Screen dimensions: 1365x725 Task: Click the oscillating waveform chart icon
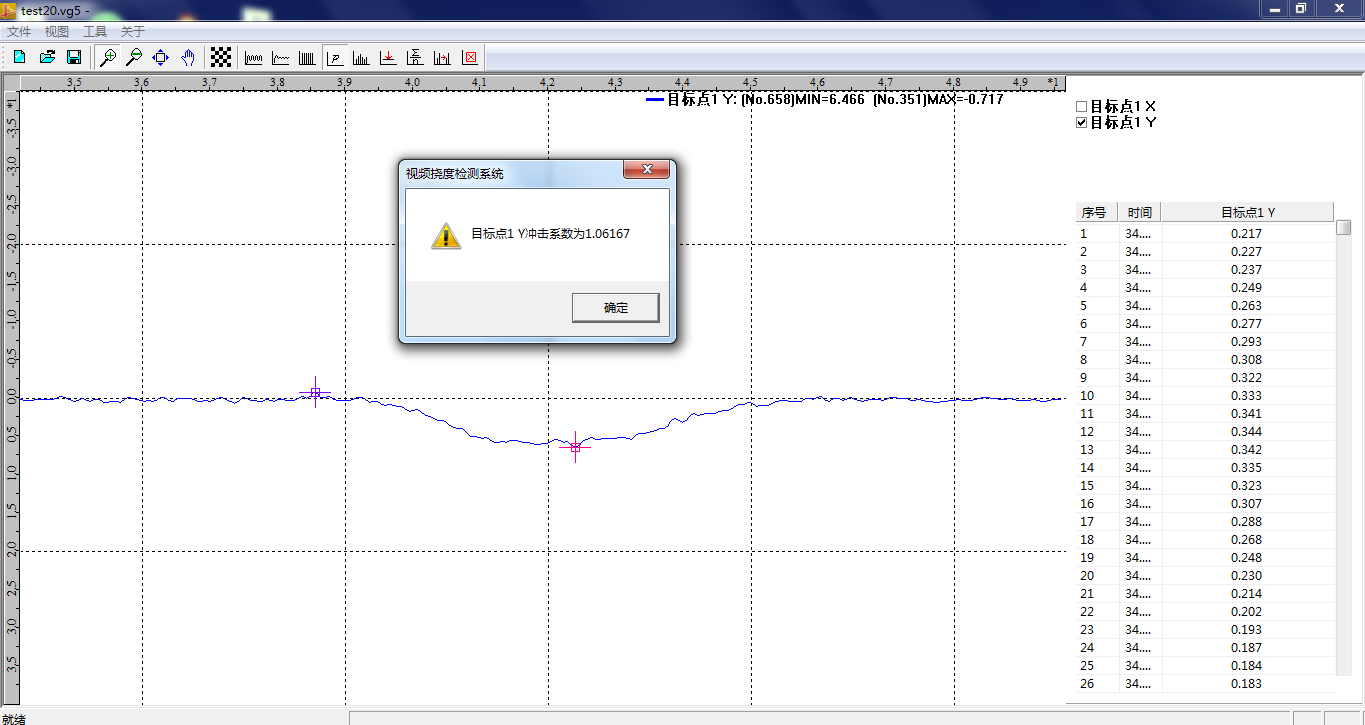click(254, 57)
